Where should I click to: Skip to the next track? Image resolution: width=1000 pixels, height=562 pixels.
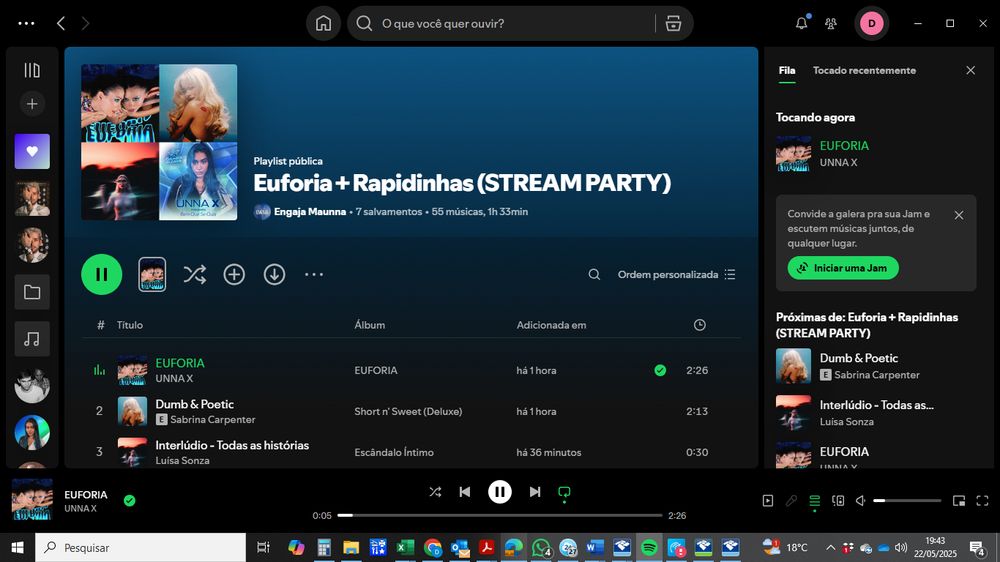(535, 492)
